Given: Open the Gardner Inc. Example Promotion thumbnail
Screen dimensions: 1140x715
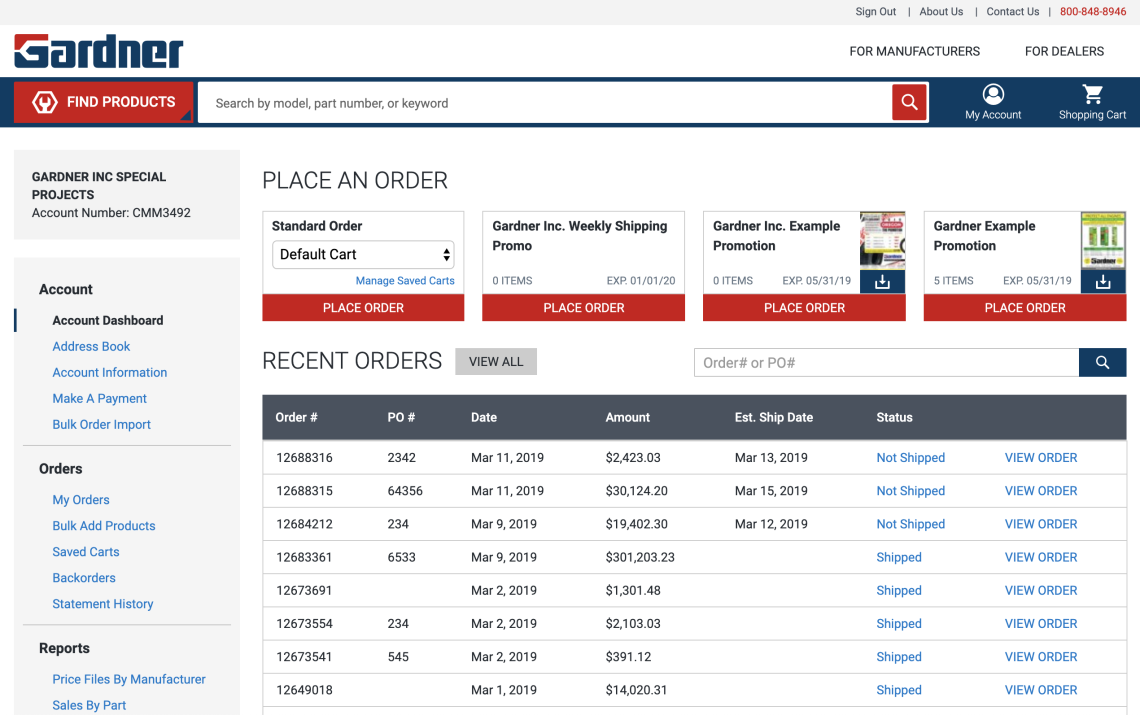Looking at the screenshot, I should coord(882,241).
